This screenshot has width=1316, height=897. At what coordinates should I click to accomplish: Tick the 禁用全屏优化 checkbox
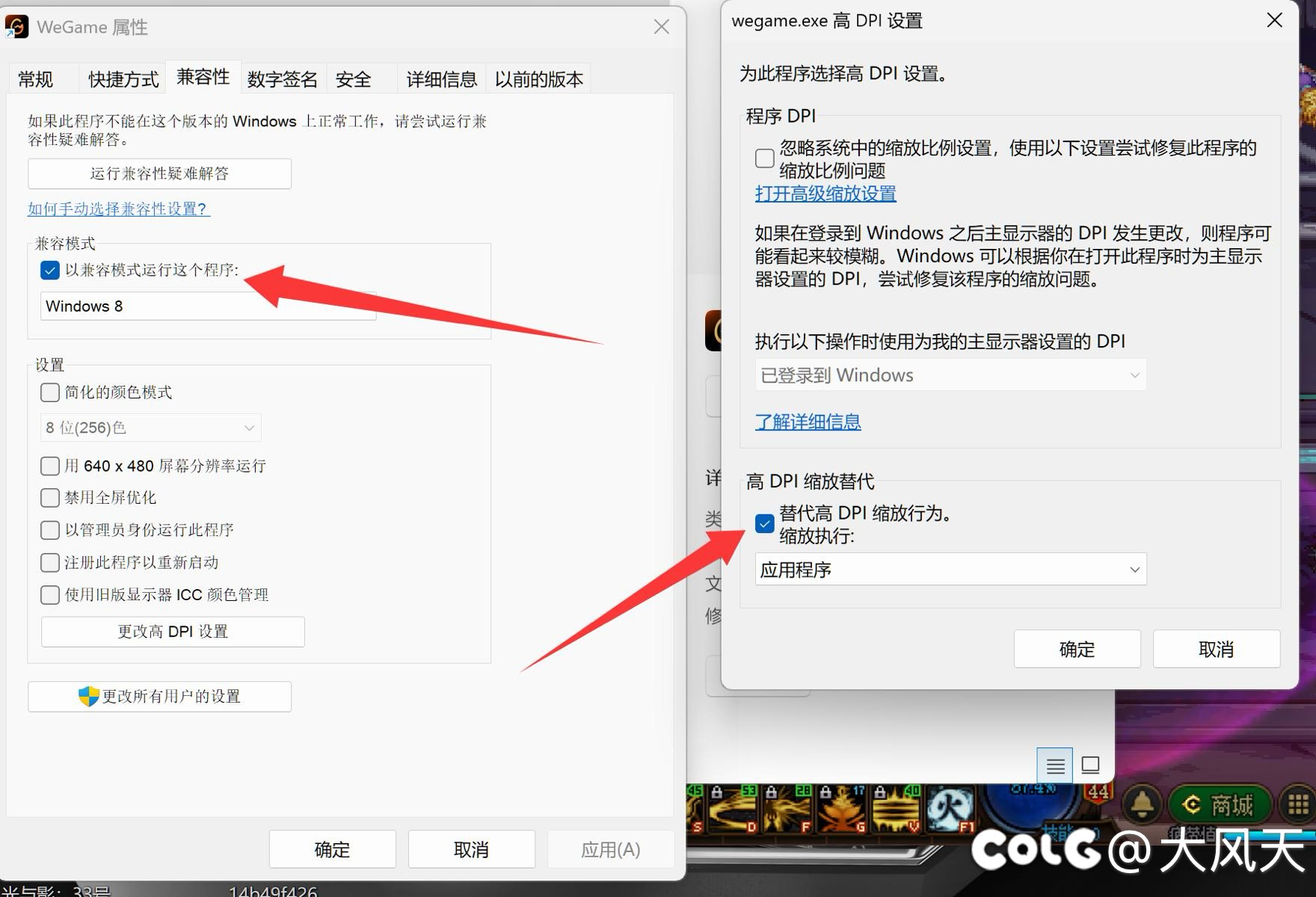pos(50,498)
